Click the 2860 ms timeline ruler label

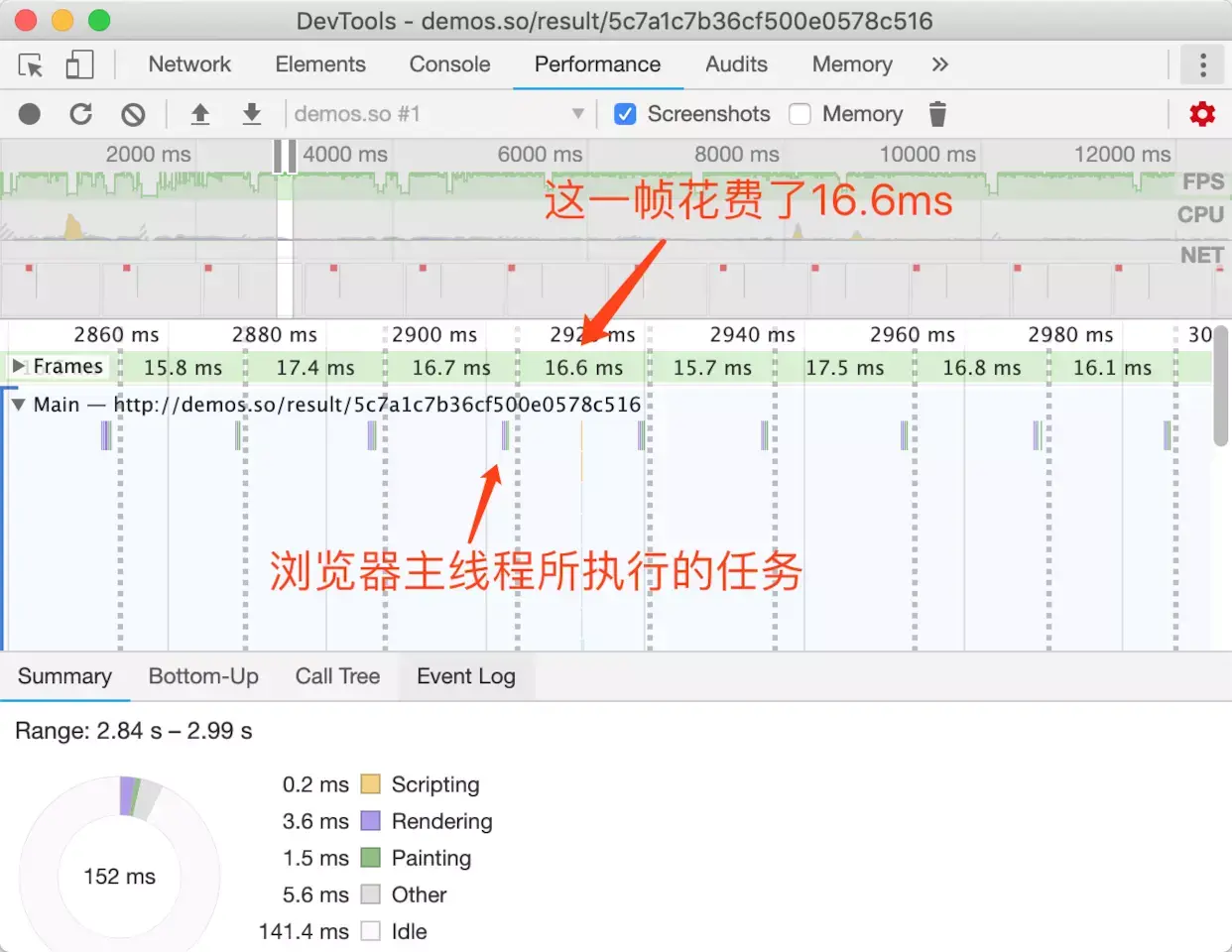[x=116, y=335]
